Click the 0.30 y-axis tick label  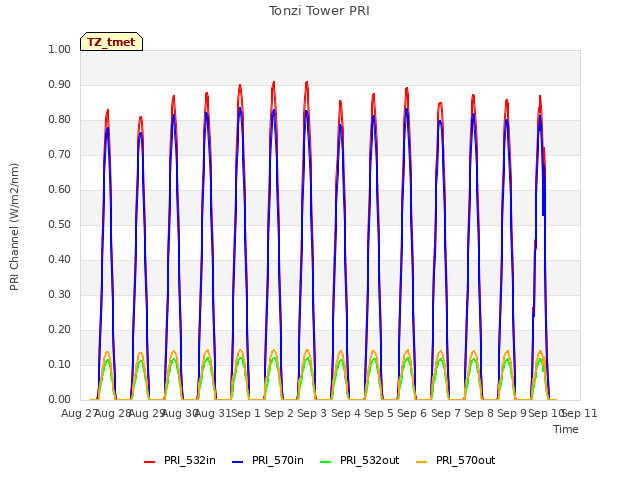coord(60,295)
